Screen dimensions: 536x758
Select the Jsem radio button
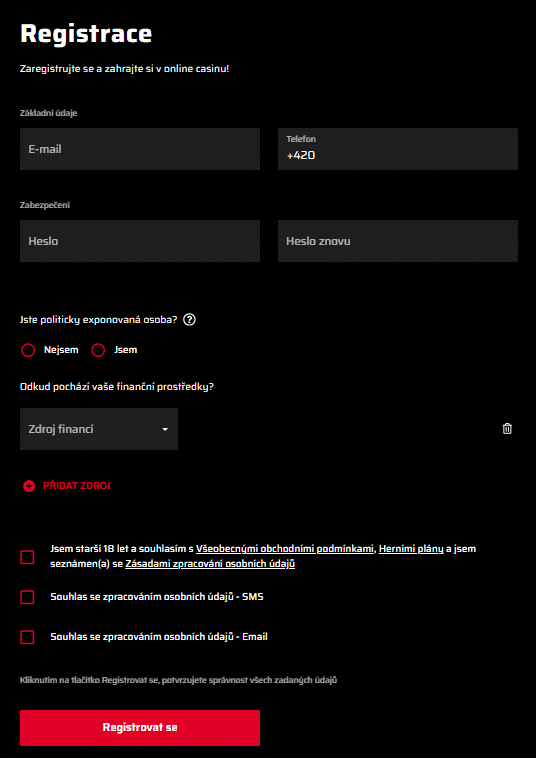point(98,350)
